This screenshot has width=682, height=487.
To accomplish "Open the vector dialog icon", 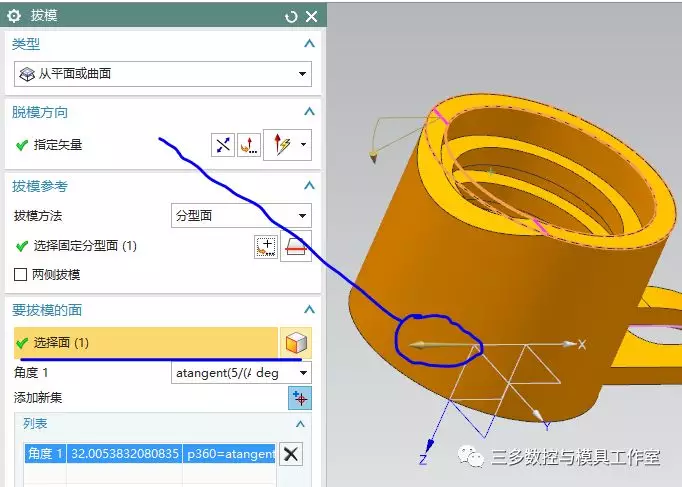I will [x=249, y=145].
